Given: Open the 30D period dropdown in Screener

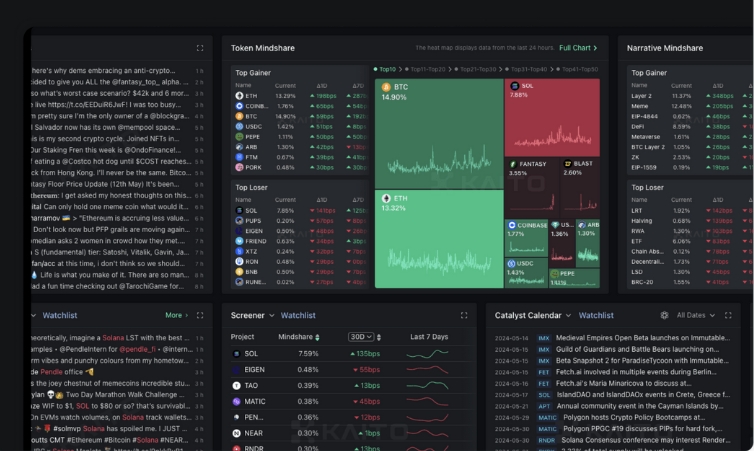Looking at the screenshot, I should pos(361,337).
